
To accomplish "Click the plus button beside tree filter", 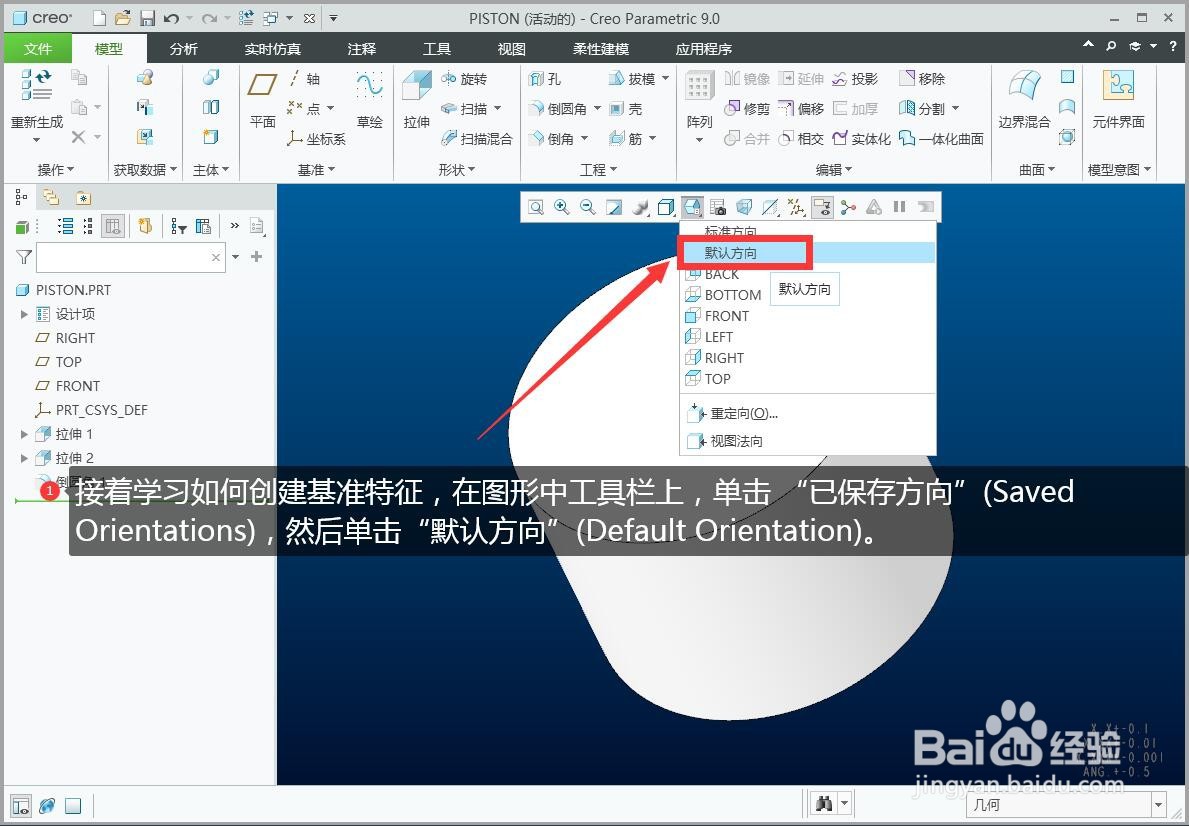I will click(x=257, y=257).
